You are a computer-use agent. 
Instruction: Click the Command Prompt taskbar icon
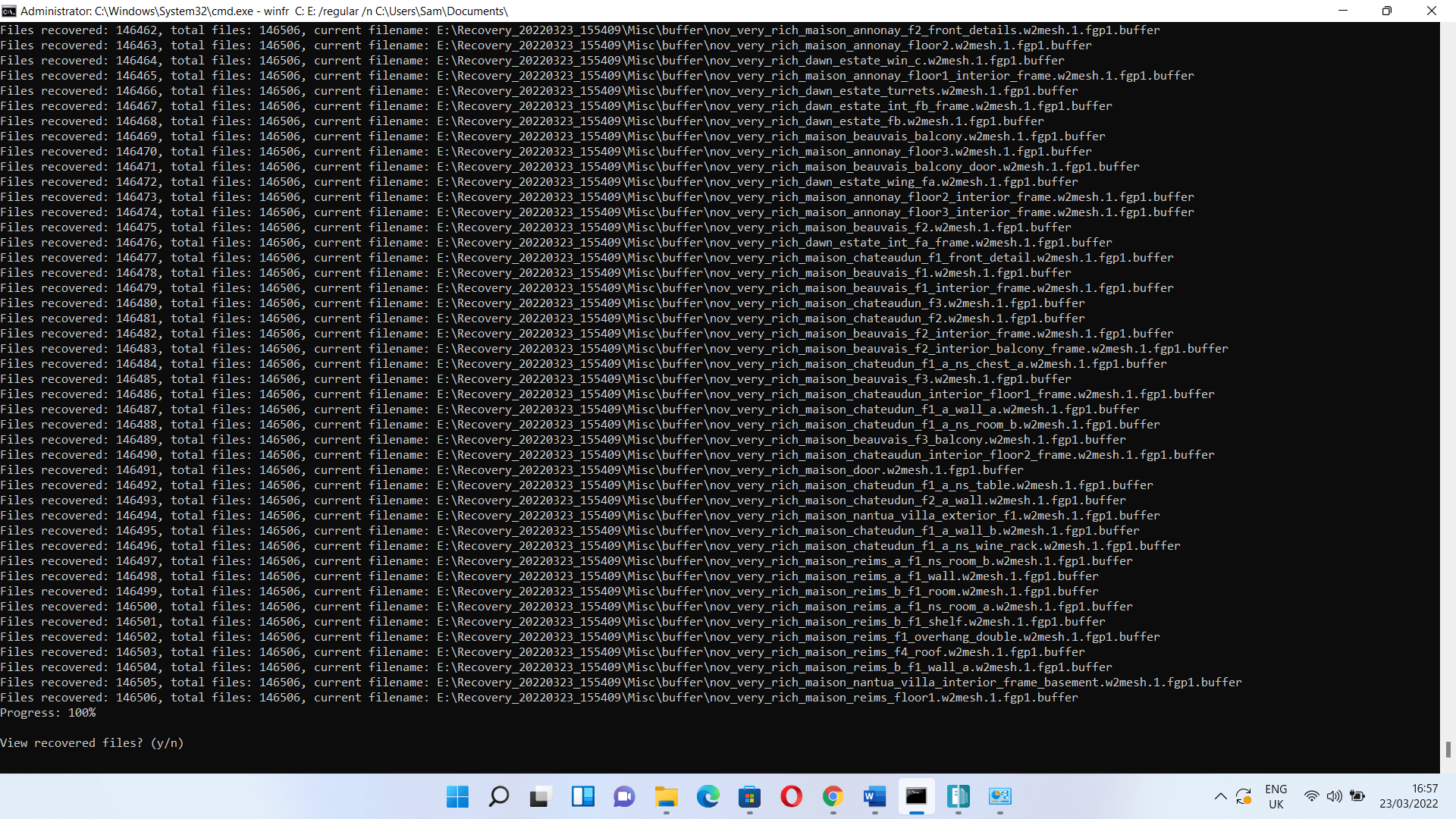click(916, 796)
